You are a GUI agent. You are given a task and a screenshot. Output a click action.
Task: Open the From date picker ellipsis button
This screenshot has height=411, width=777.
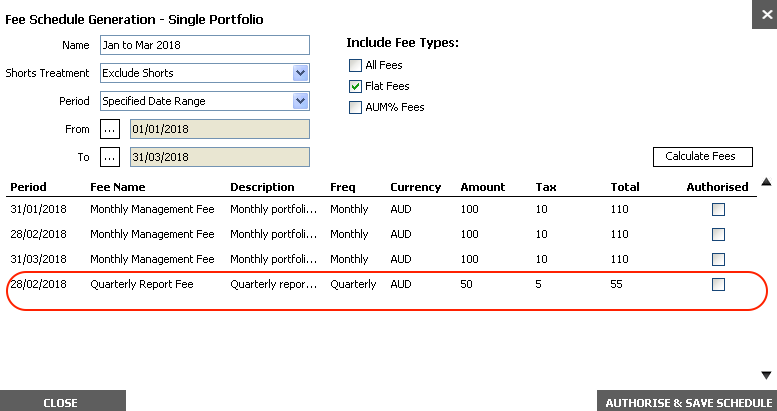coord(110,129)
